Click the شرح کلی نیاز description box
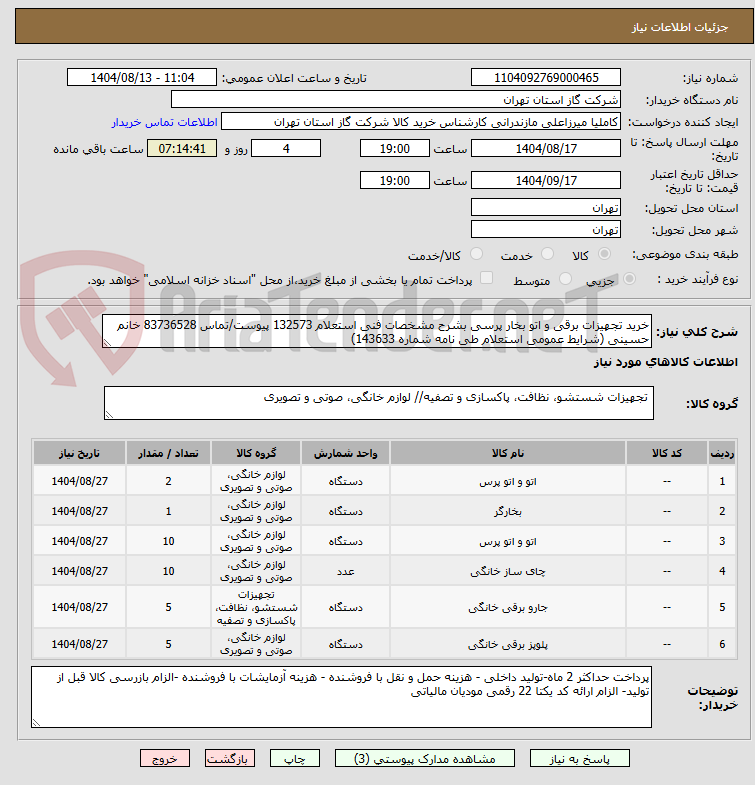The height and width of the screenshot is (785, 755). 376,332
